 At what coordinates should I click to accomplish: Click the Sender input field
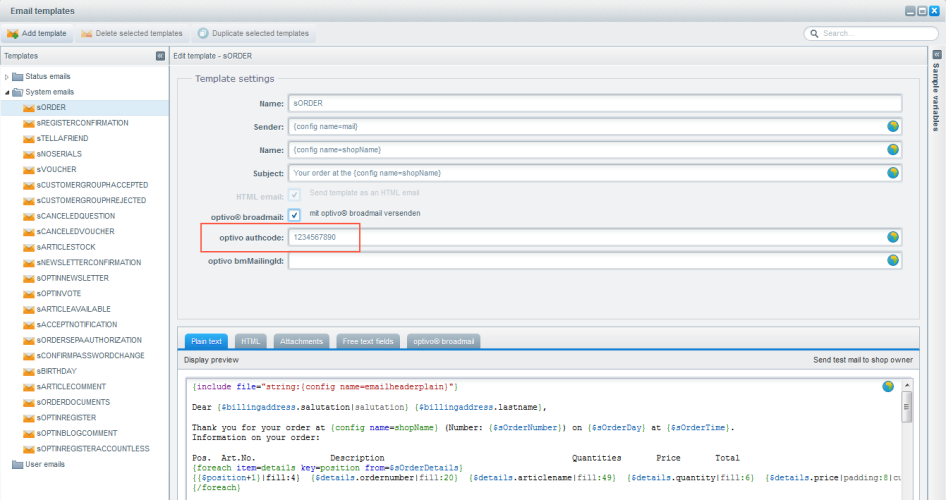tap(595, 127)
